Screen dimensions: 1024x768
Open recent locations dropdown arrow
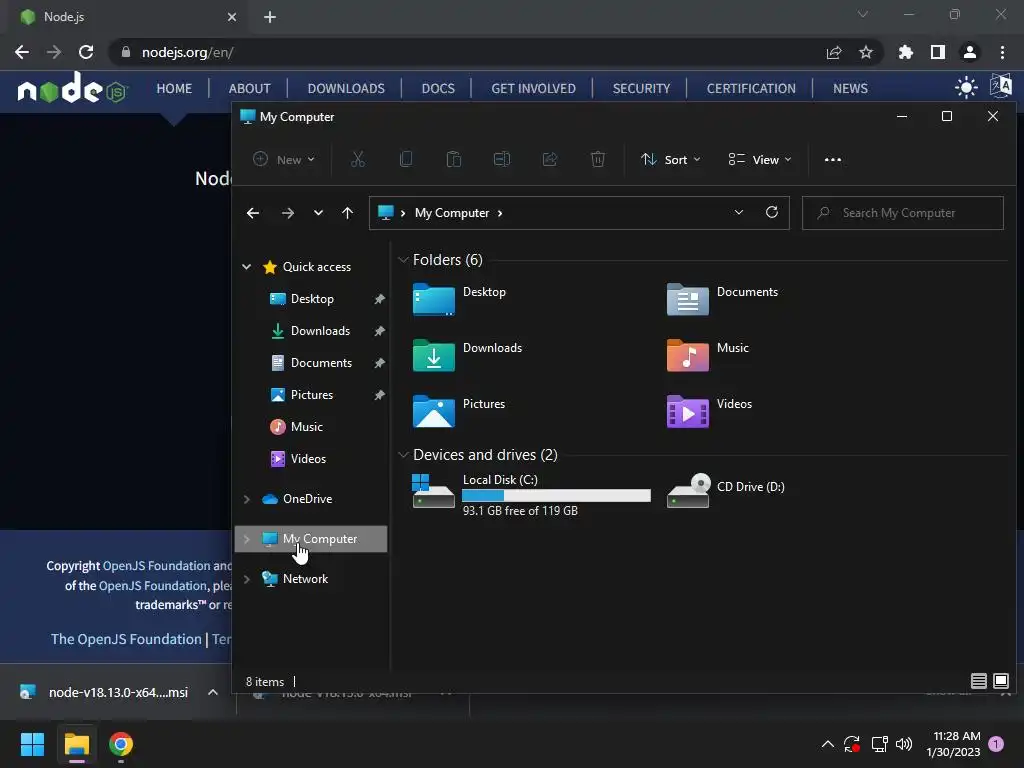(x=318, y=213)
